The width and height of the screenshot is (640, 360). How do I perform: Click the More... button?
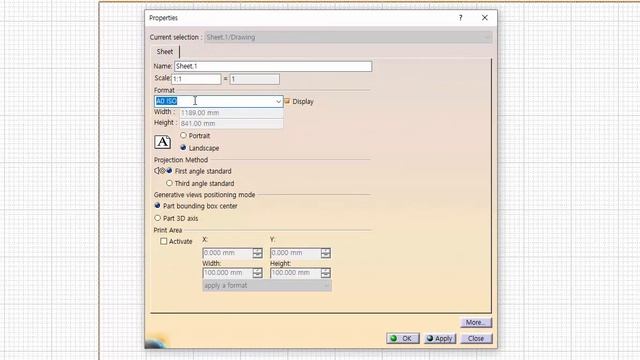point(476,322)
